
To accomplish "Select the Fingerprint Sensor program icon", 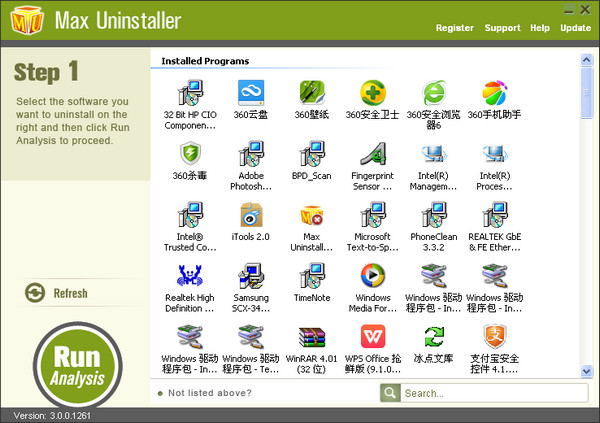I will 373,154.
